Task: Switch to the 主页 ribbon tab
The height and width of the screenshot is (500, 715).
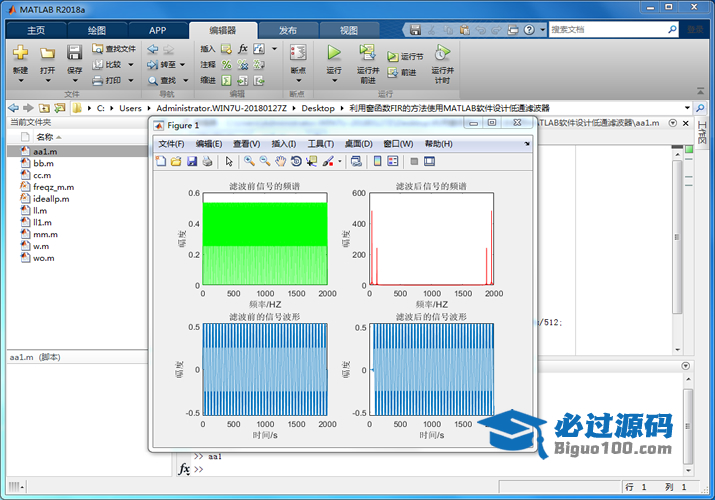Action: pyautogui.click(x=36, y=31)
